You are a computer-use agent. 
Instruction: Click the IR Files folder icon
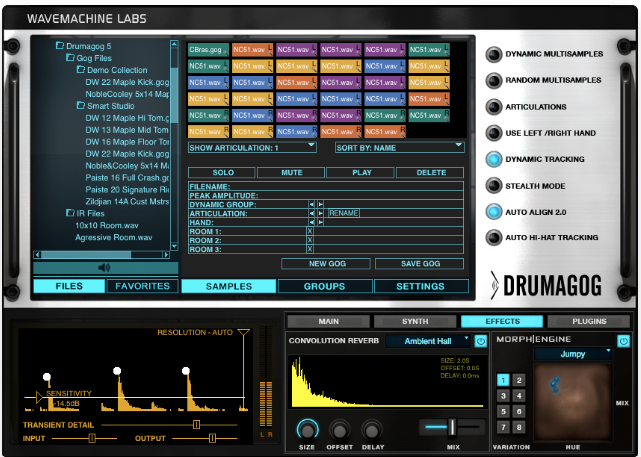pos(70,213)
